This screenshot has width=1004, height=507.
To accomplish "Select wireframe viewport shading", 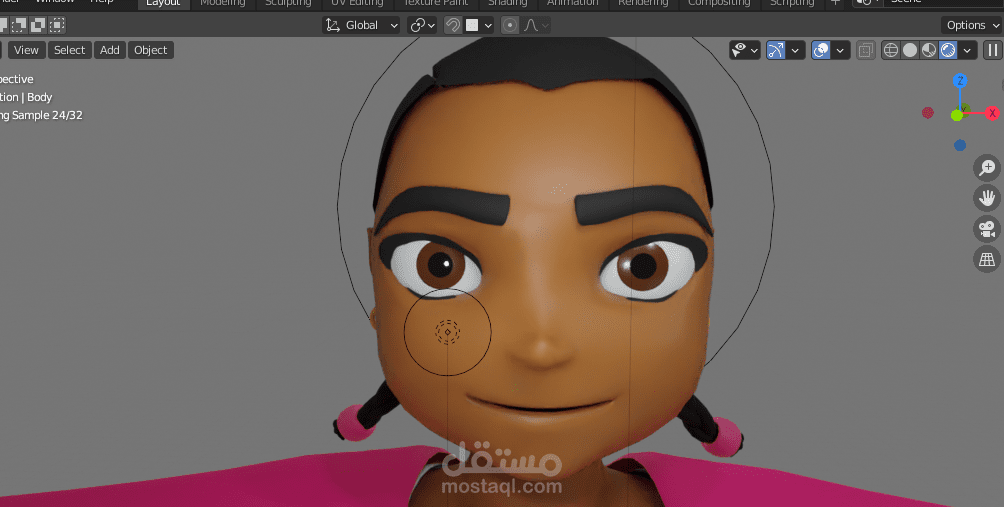I will tap(891, 50).
